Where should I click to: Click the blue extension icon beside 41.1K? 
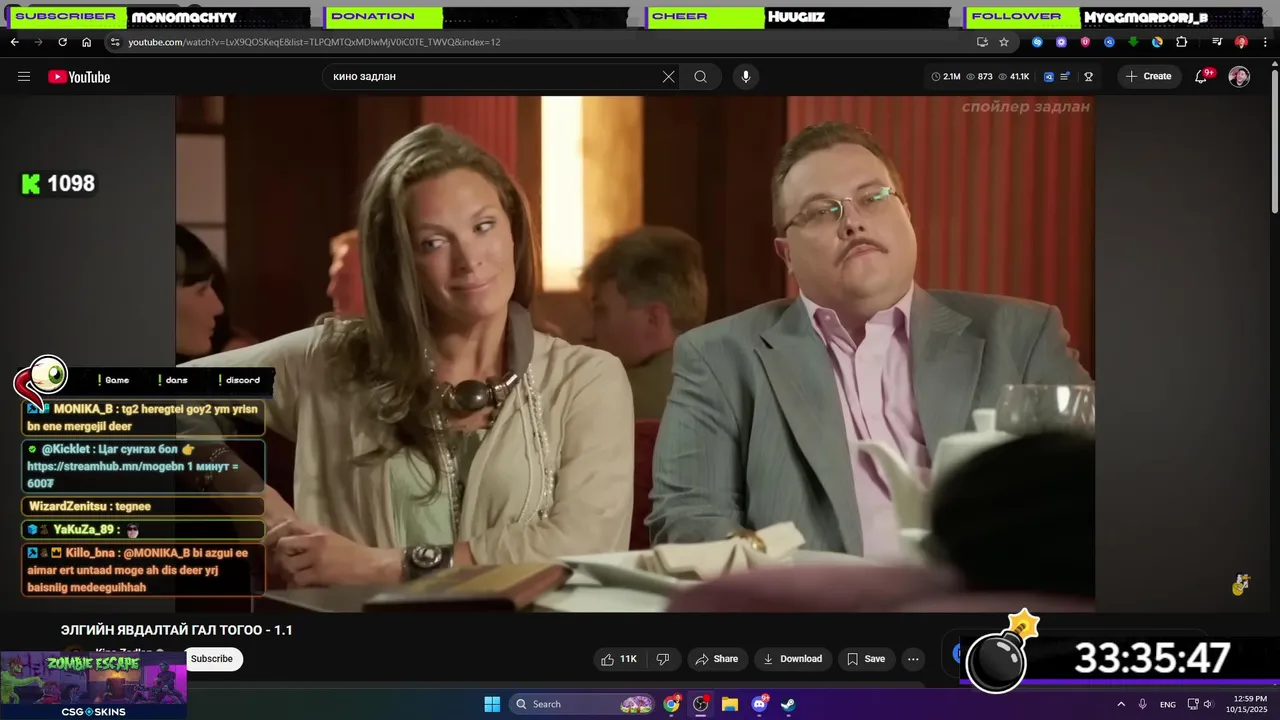1049,77
